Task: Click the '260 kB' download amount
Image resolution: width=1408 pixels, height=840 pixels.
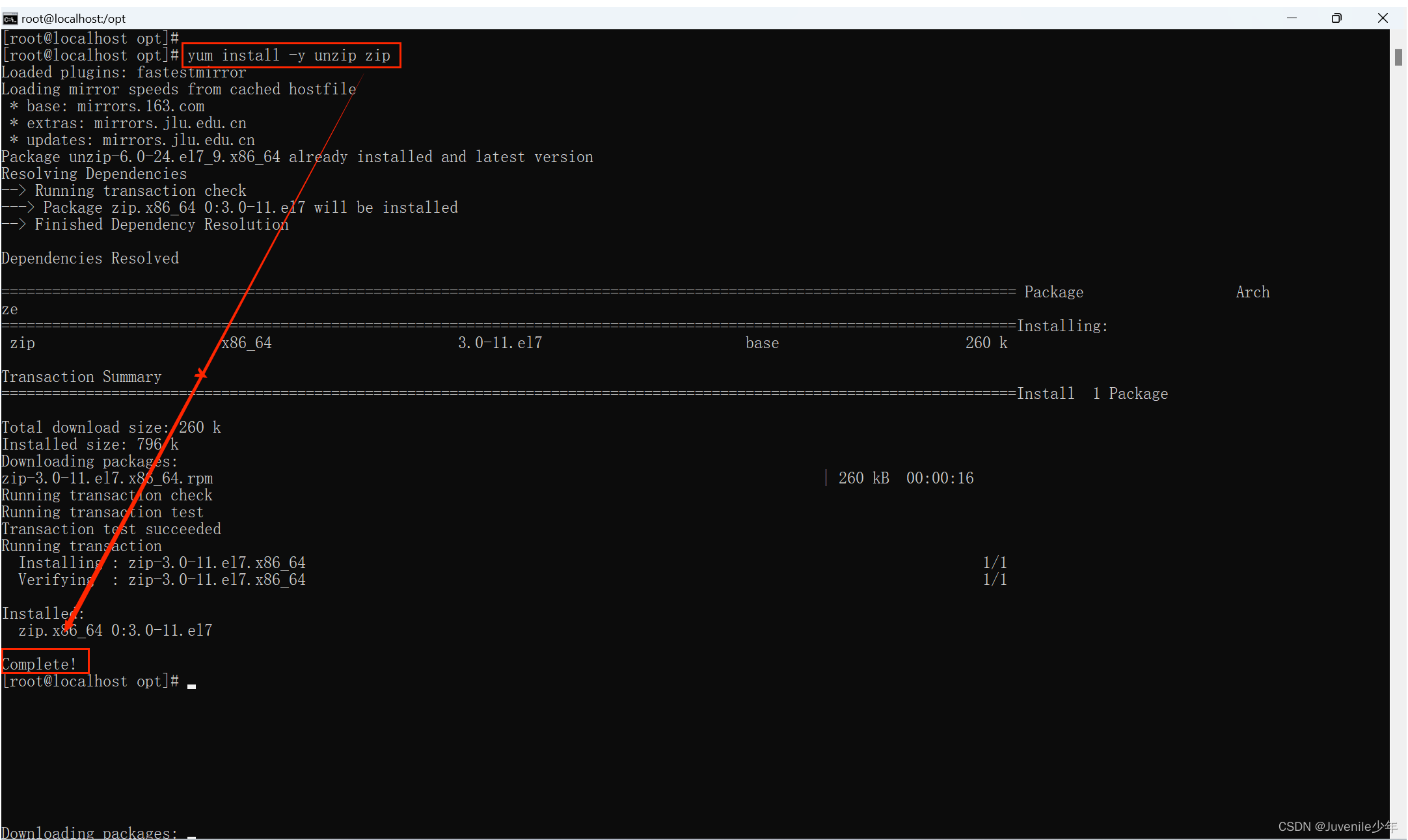Action: pyautogui.click(x=863, y=478)
